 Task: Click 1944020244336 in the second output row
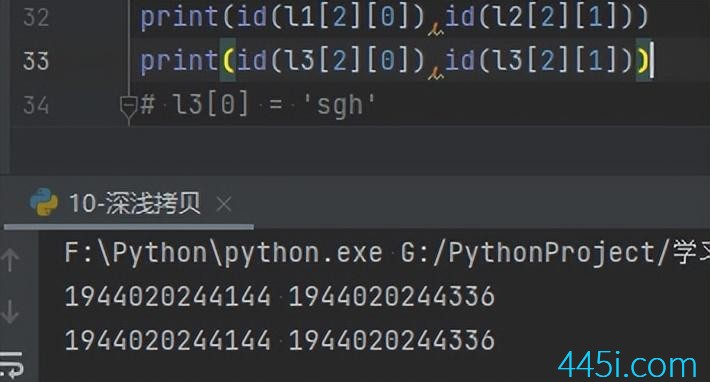tap(392, 340)
